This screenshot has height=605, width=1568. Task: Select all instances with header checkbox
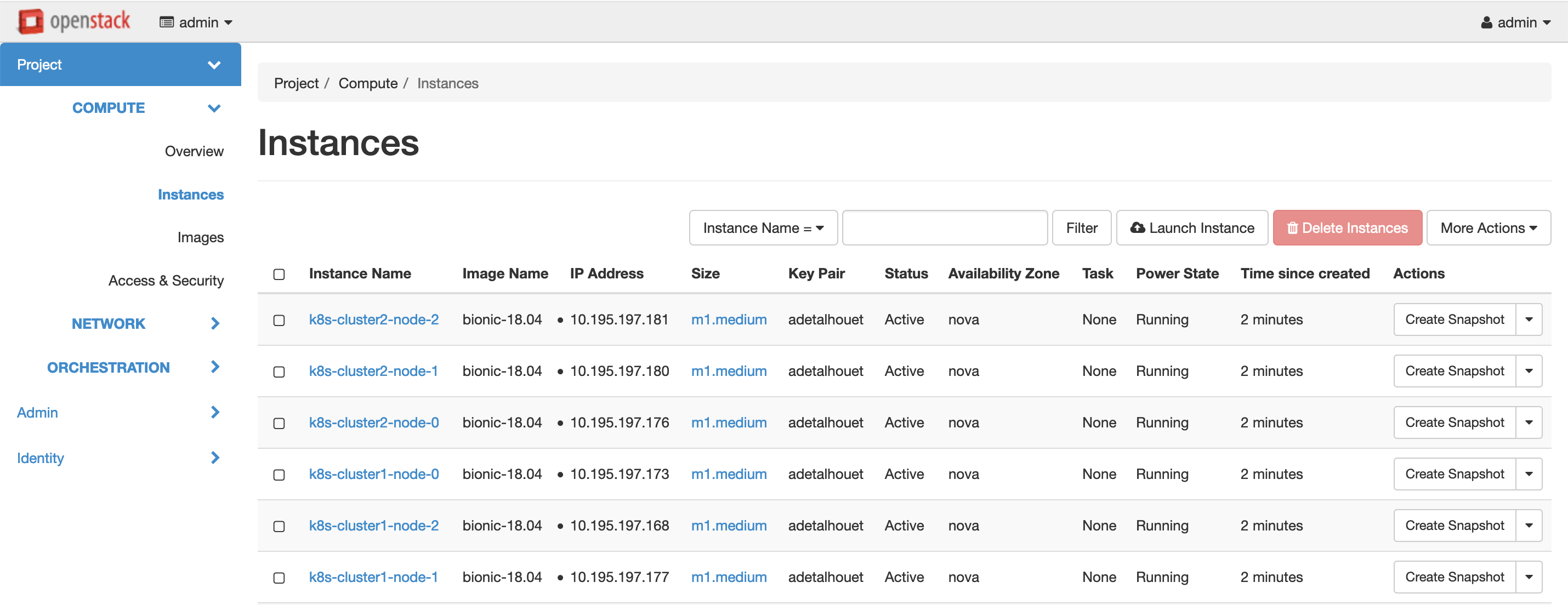[279, 274]
